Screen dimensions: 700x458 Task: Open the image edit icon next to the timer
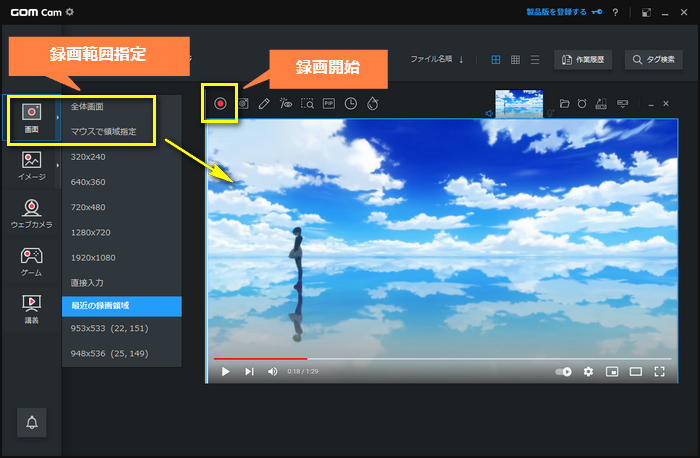(x=601, y=104)
